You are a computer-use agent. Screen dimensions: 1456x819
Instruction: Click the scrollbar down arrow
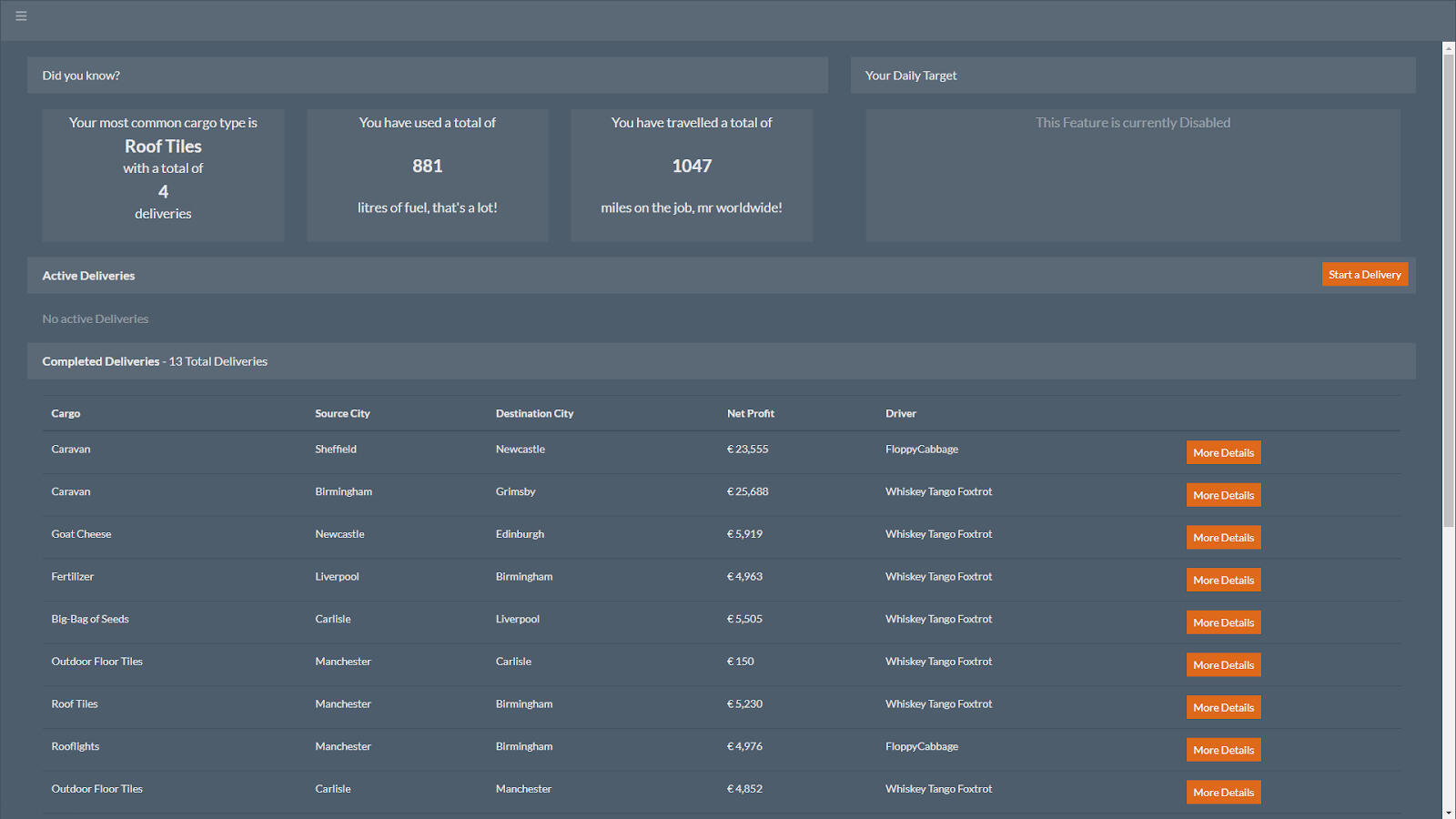tap(1448, 813)
